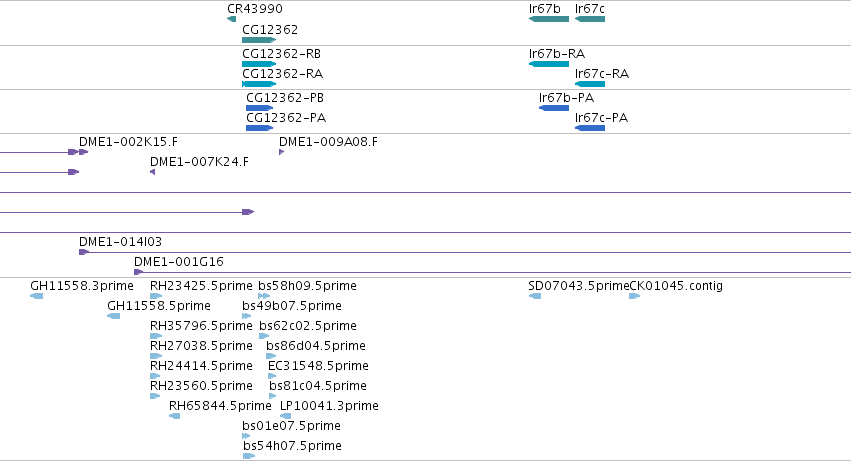Screen dimensions: 851x461
Task: Click the CG12362-PA label text
Action: 286,118
